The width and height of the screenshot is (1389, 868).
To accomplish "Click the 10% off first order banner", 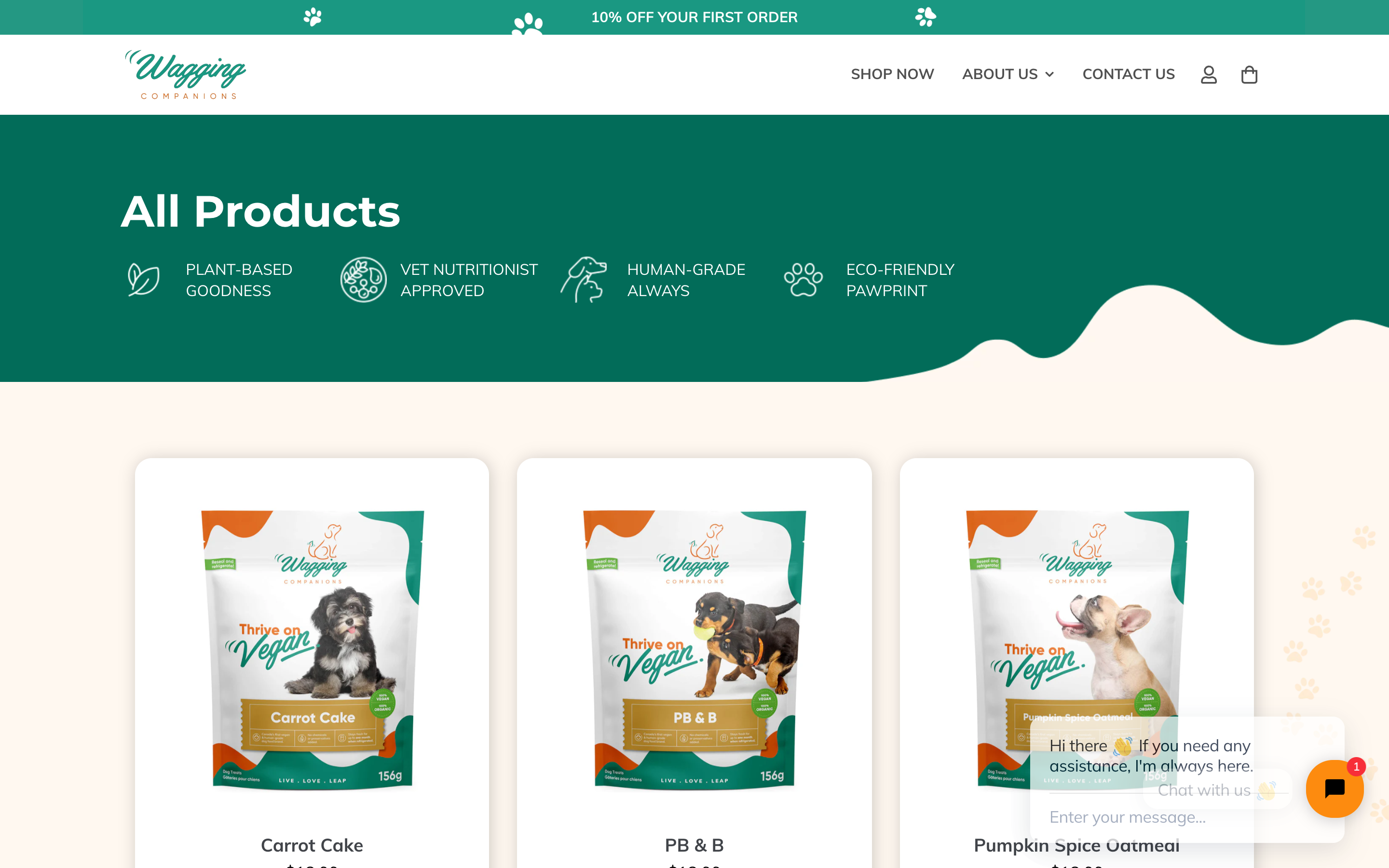I will pyautogui.click(x=694, y=17).
